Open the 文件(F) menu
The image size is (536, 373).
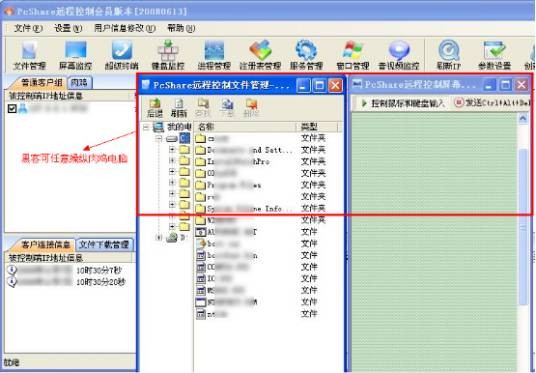click(x=28, y=28)
